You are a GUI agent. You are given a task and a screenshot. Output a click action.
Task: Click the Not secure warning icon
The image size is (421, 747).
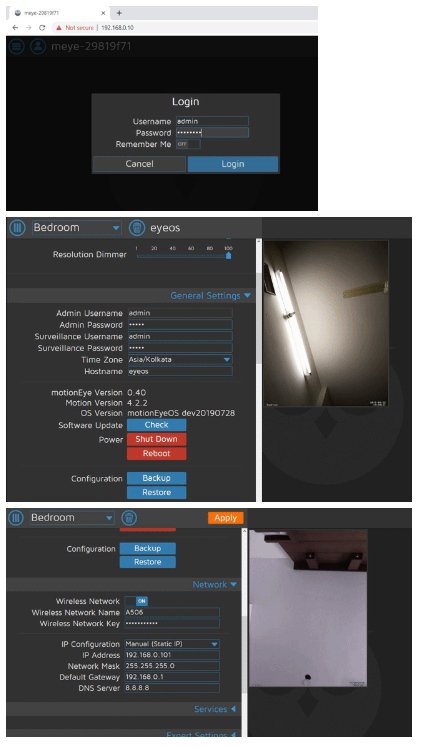click(59, 28)
